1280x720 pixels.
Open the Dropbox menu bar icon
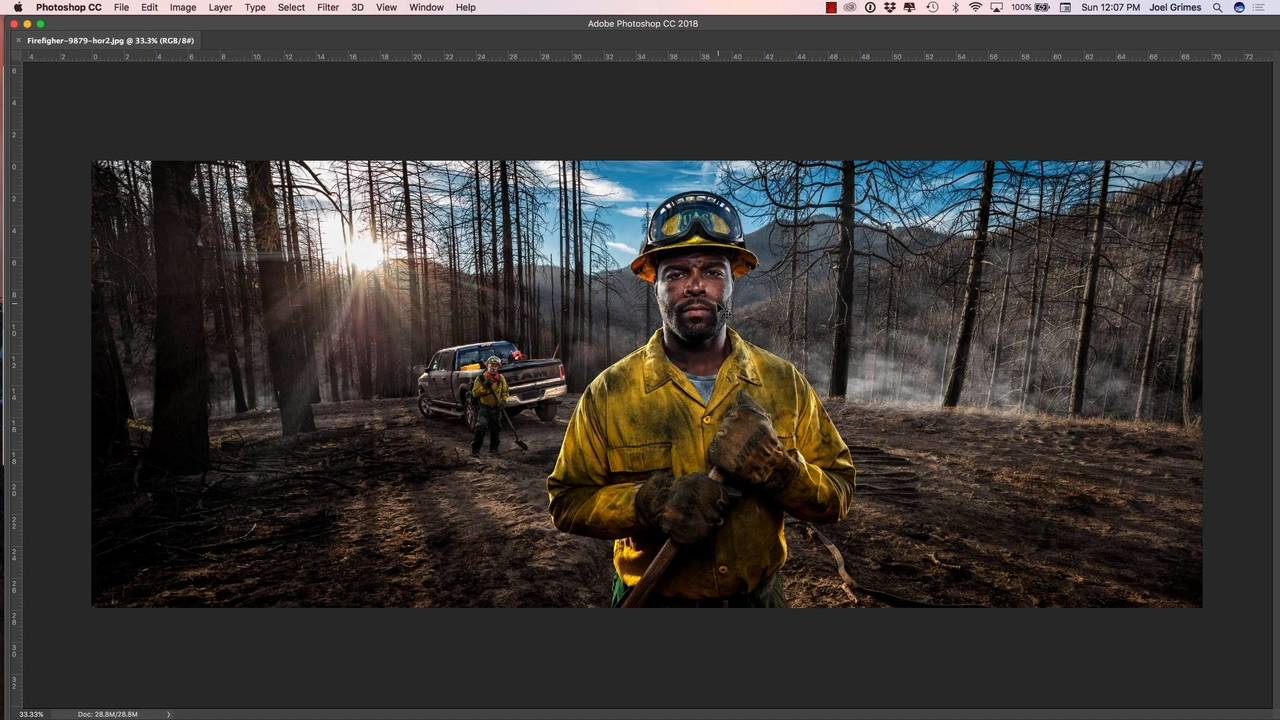890,7
